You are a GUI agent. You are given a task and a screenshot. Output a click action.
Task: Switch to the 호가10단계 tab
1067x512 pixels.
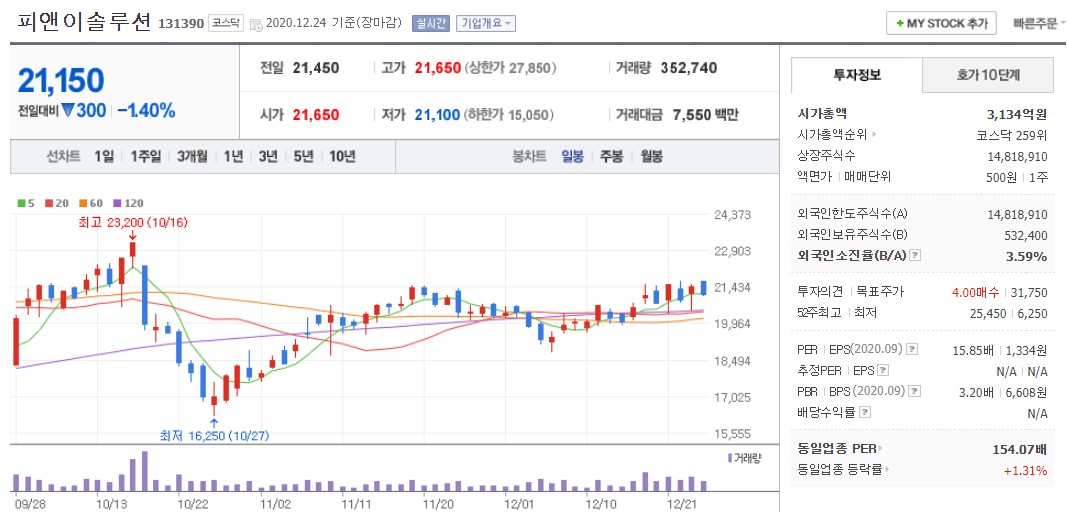(988, 75)
